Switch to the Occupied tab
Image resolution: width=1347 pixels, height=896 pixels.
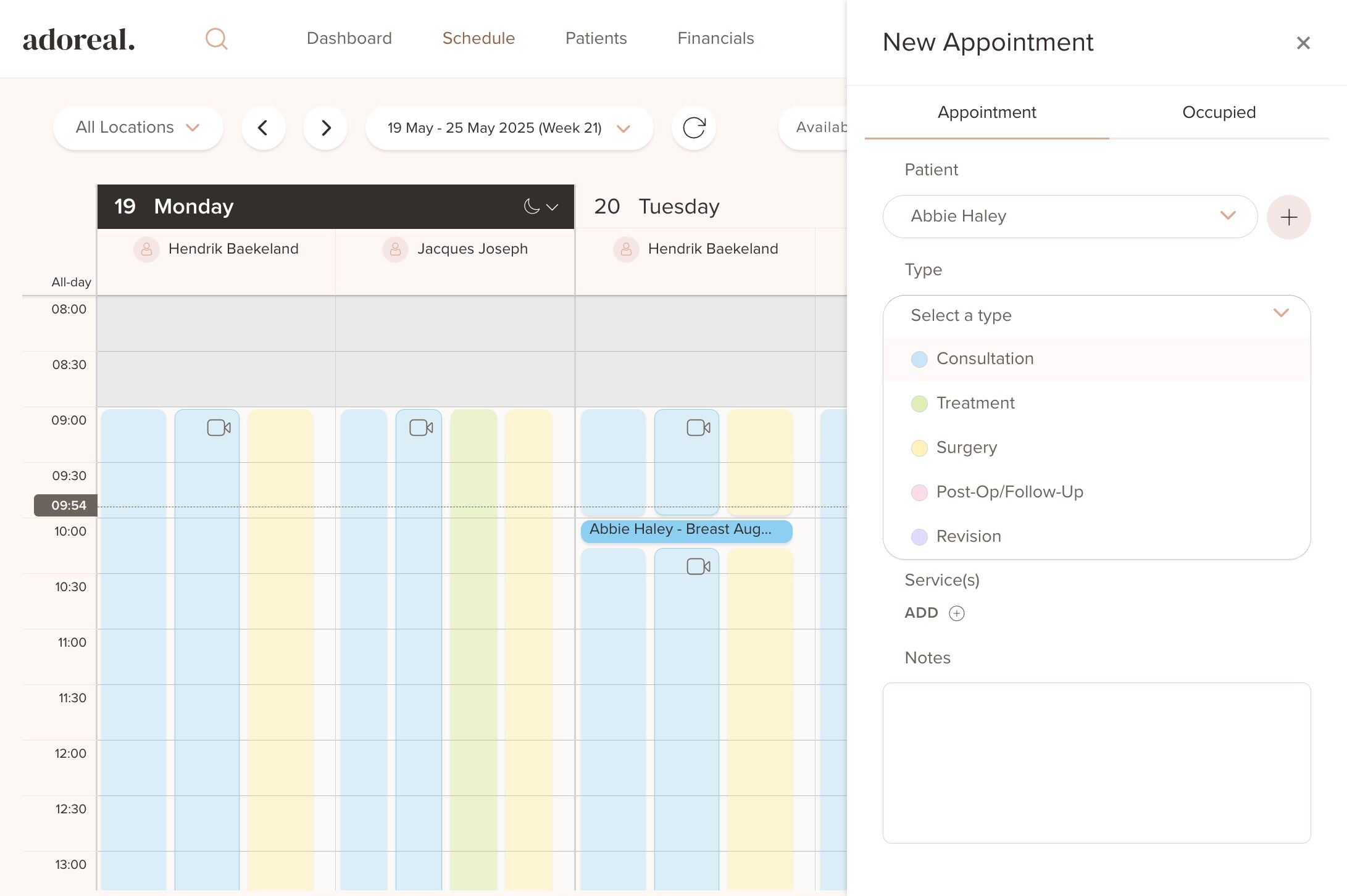click(1219, 112)
